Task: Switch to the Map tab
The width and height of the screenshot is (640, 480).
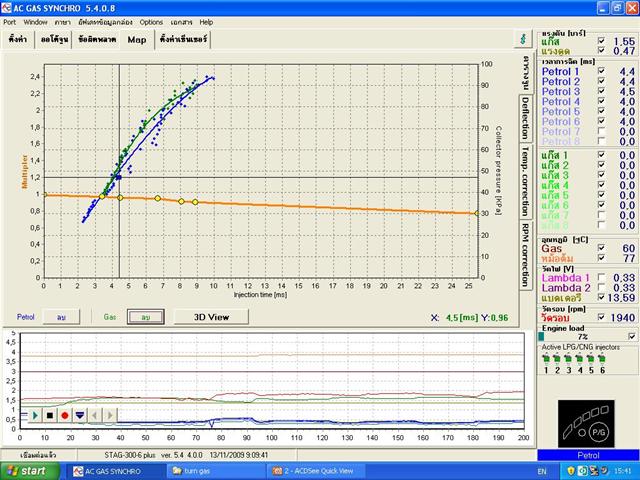Action: pos(136,40)
